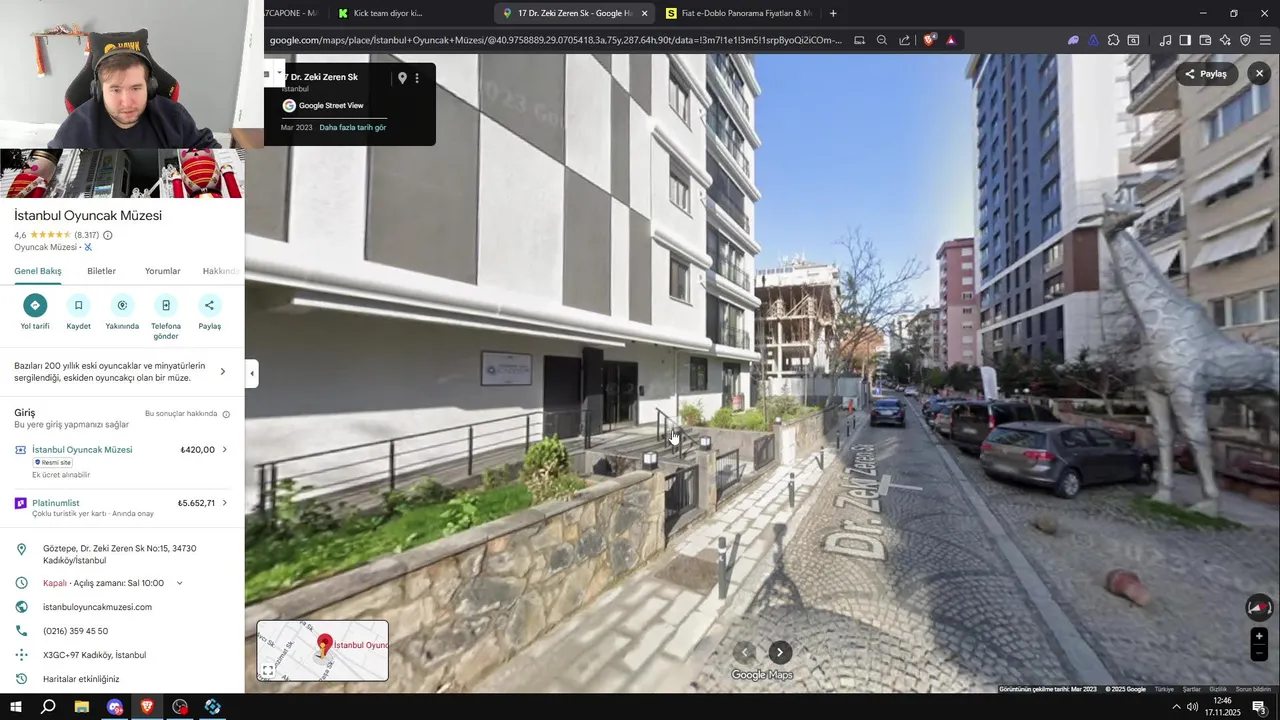1280x720 pixels.
Task: Expand the opening hours dropdown
Action: pyautogui.click(x=180, y=583)
